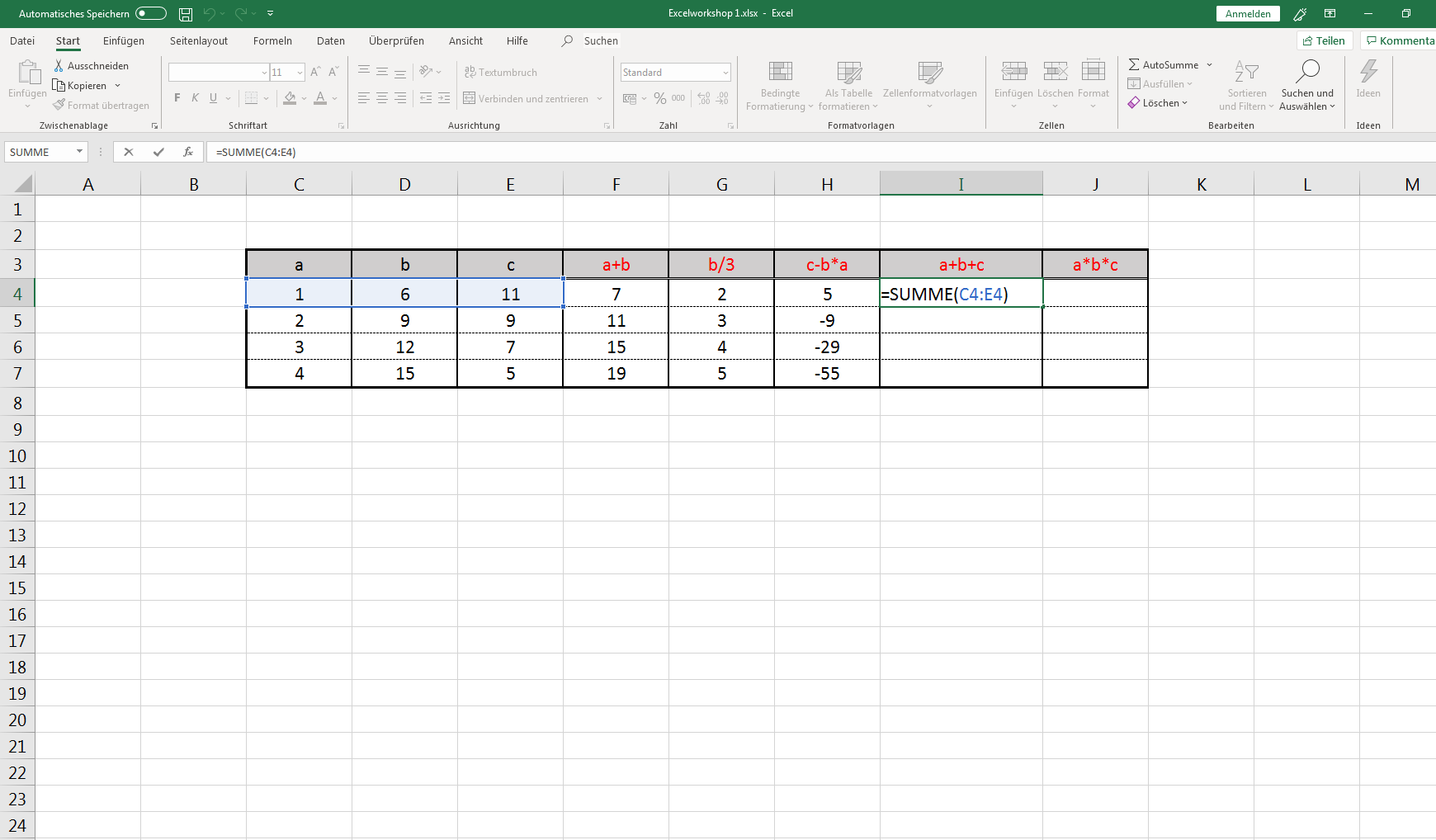The height and width of the screenshot is (840, 1436).
Task: Toggle italic formatting K
Action: (196, 98)
